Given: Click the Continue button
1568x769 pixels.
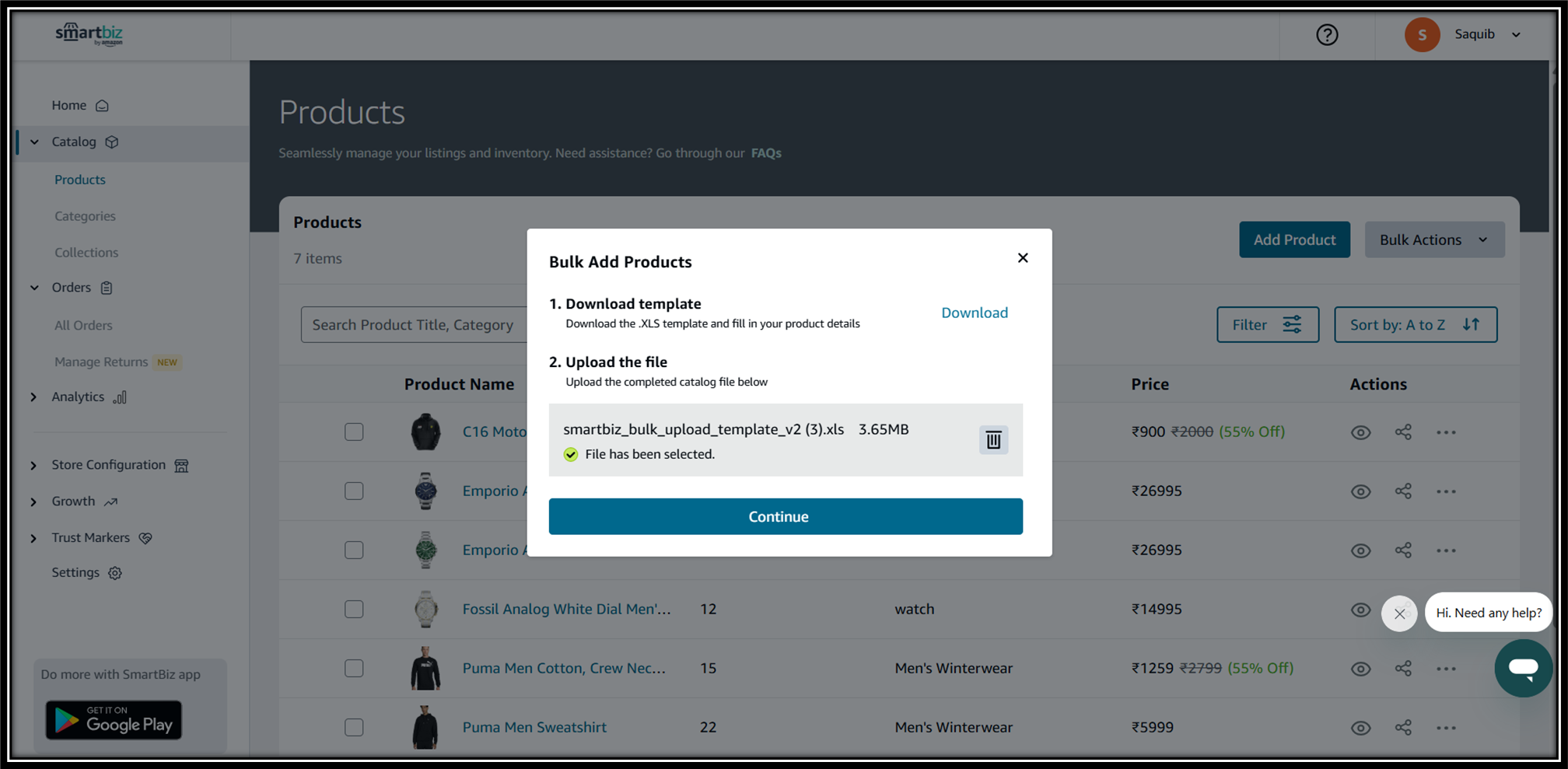Looking at the screenshot, I should click(786, 516).
